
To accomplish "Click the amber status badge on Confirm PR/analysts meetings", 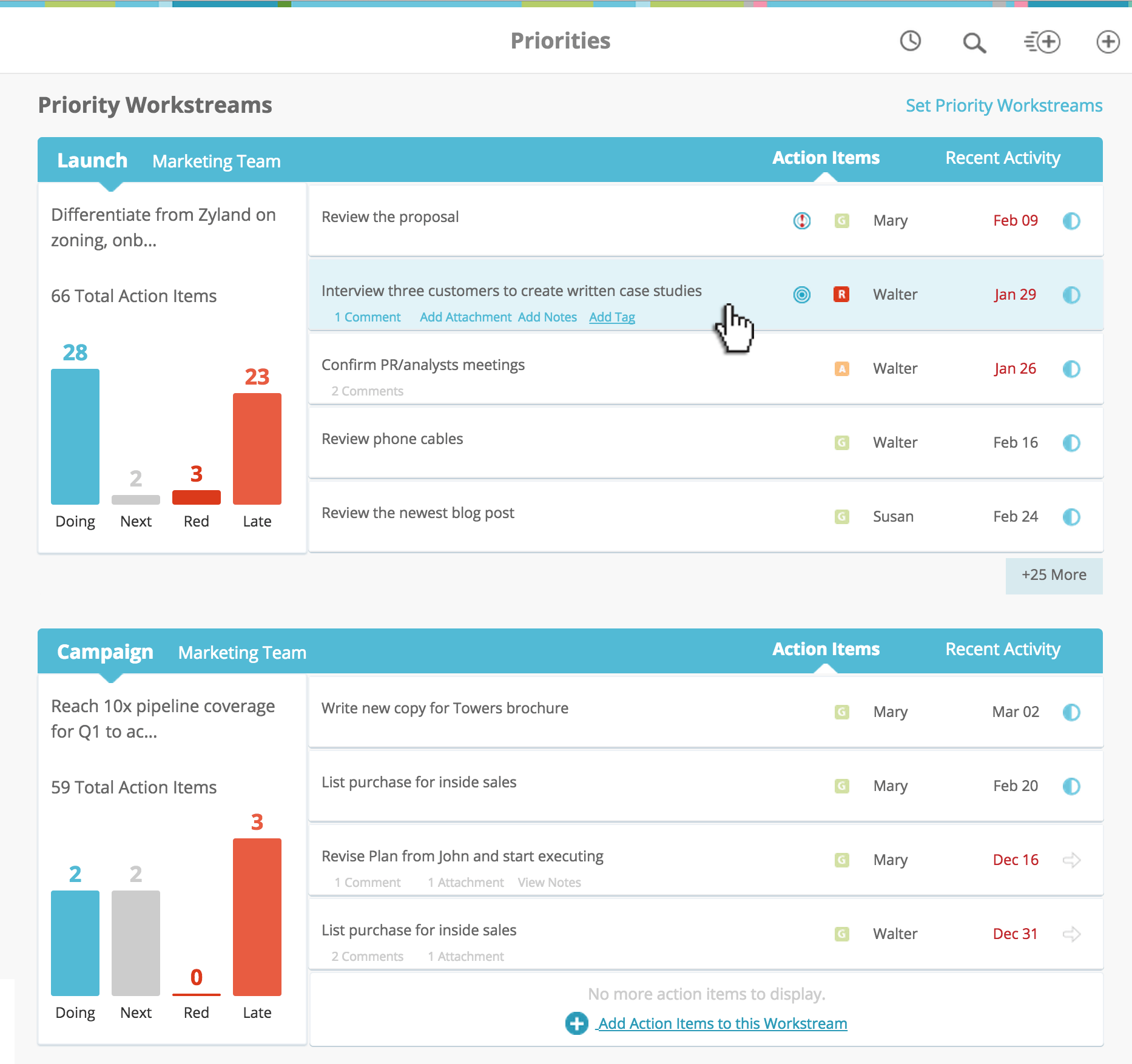I will [x=841, y=368].
